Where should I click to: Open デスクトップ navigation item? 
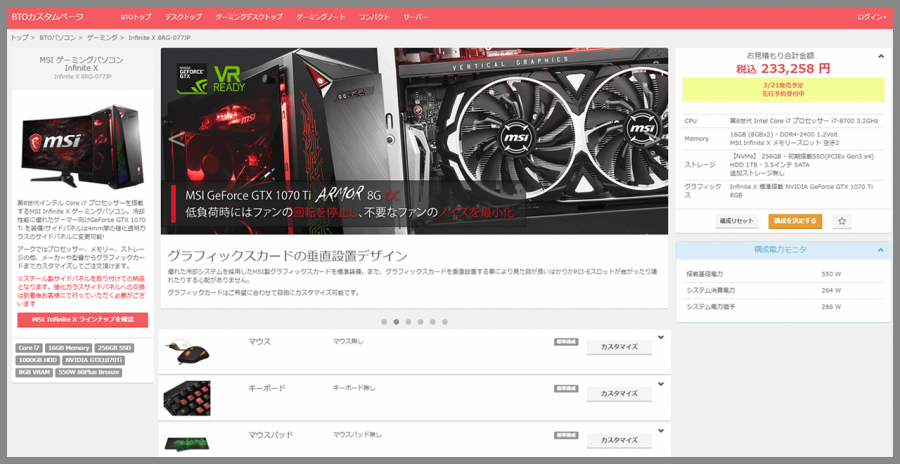tap(183, 17)
